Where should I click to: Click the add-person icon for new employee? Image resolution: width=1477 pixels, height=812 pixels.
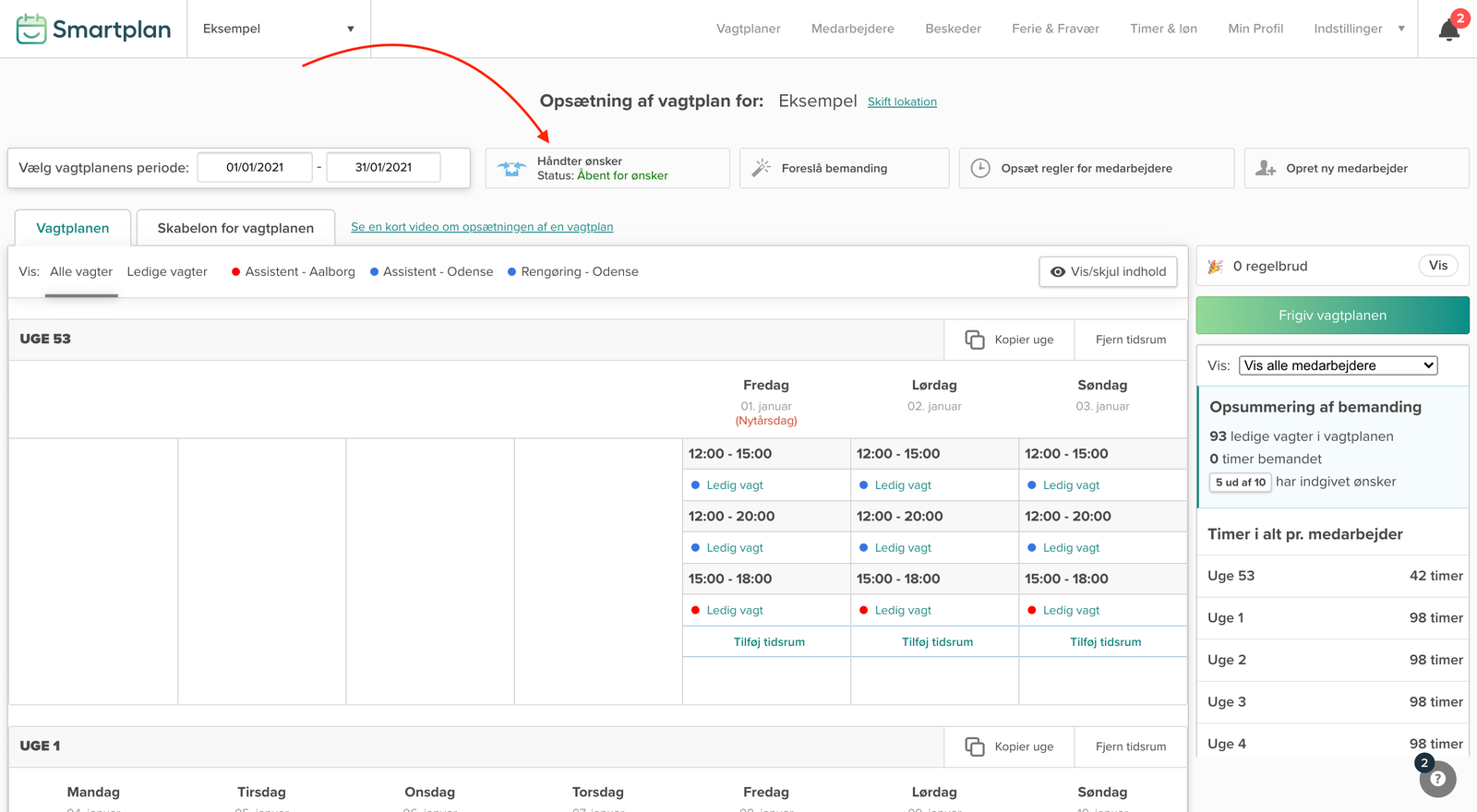click(1266, 168)
